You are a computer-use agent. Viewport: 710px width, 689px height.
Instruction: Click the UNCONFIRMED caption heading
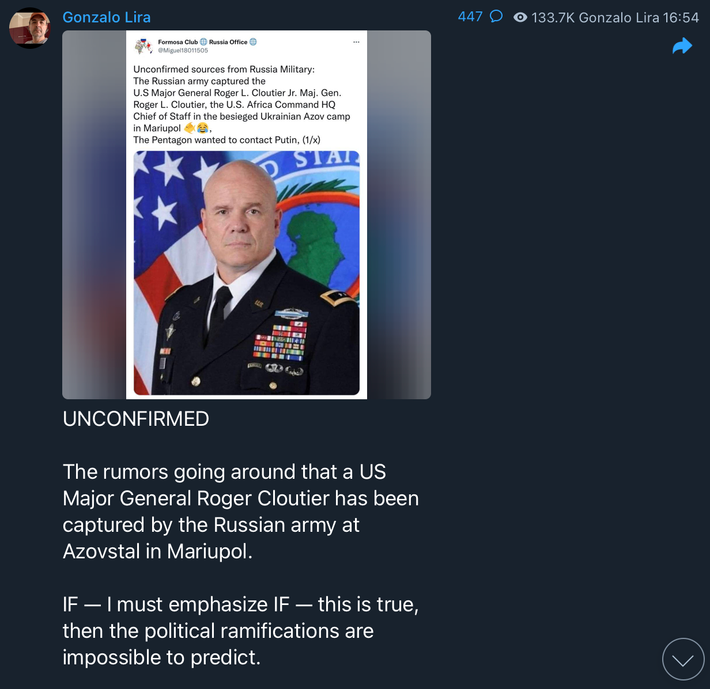click(136, 419)
